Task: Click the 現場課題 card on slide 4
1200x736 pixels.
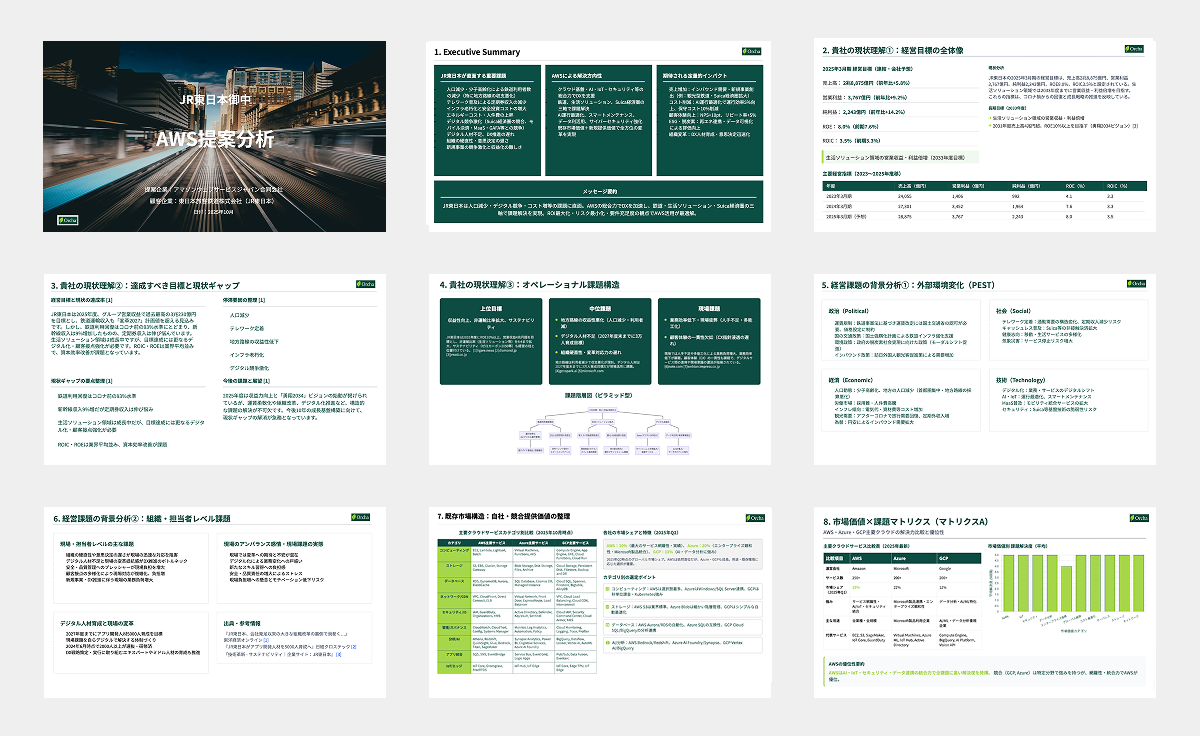Action: [x=707, y=341]
